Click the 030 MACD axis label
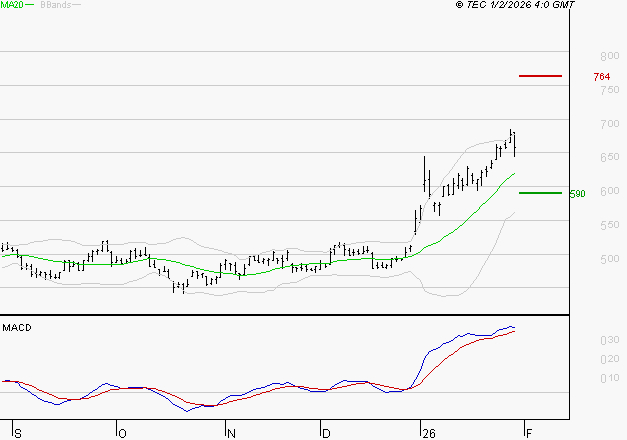 [610, 340]
